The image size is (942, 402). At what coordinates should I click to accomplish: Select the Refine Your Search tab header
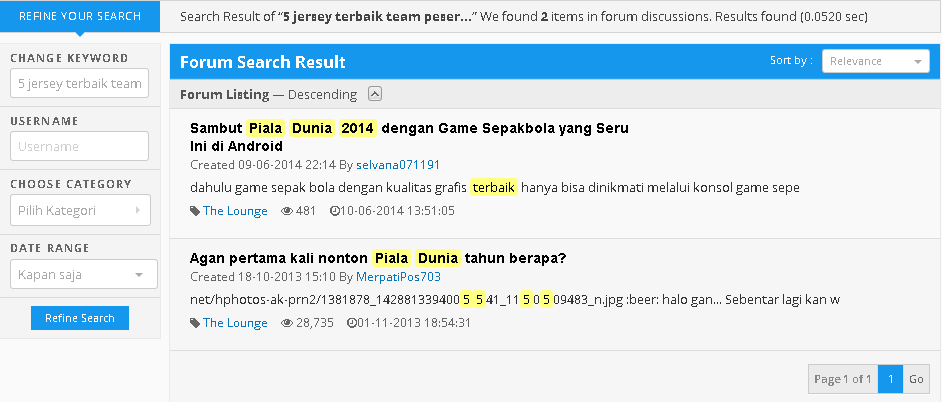coord(80,16)
